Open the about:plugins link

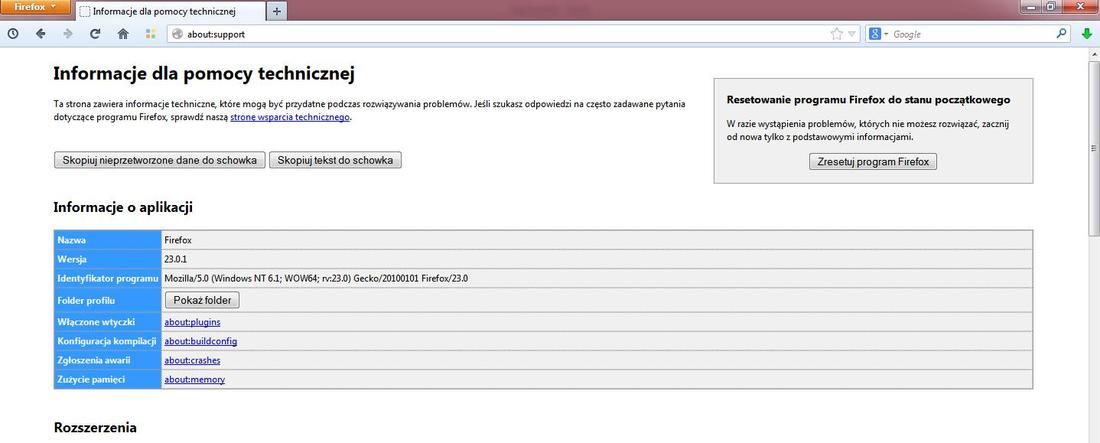pyautogui.click(x=192, y=322)
